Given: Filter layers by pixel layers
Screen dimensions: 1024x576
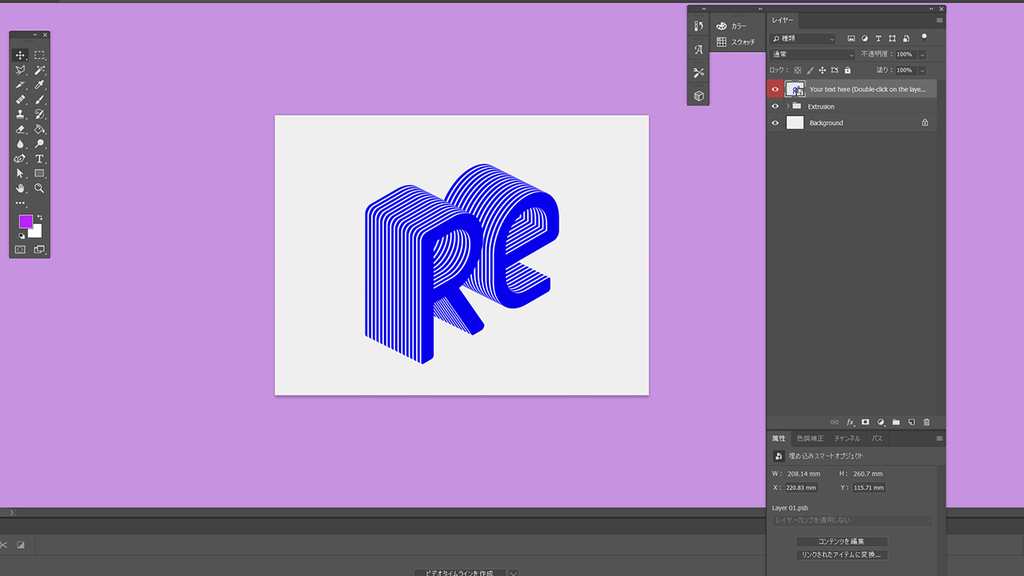Looking at the screenshot, I should (x=851, y=39).
